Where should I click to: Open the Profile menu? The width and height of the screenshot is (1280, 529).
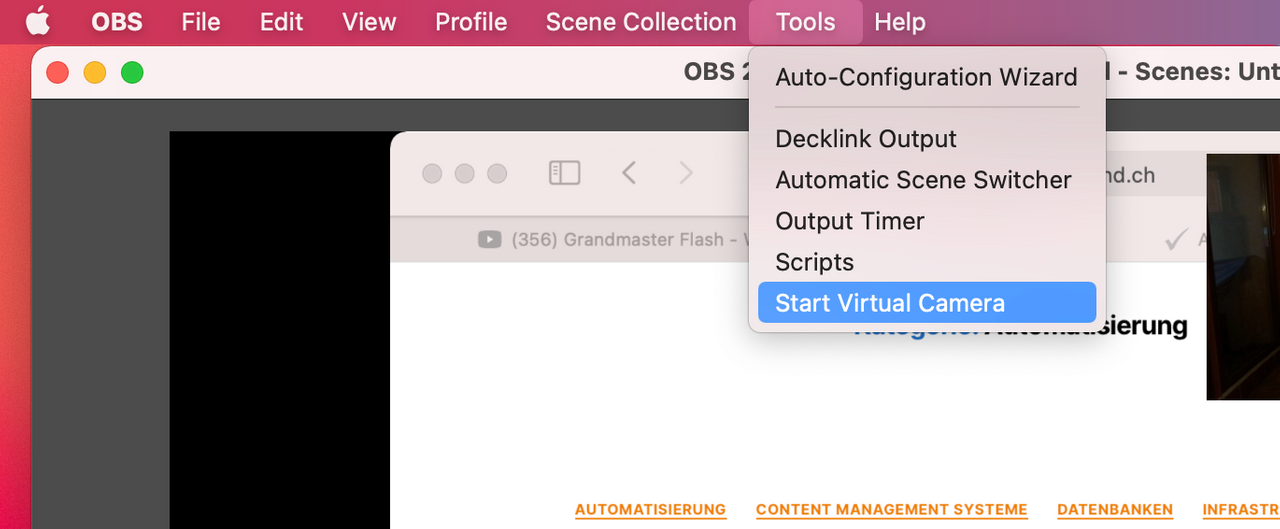coord(471,21)
